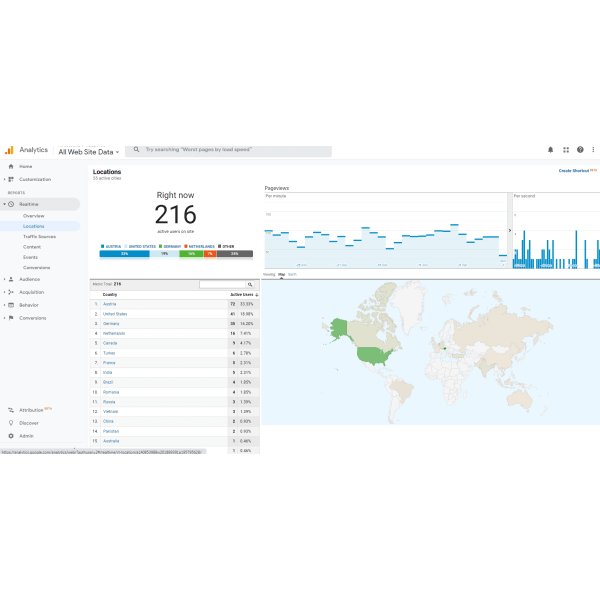This screenshot has width=600, height=600.
Task: Click the Realtime clock icon
Action: pyautogui.click(x=11, y=204)
